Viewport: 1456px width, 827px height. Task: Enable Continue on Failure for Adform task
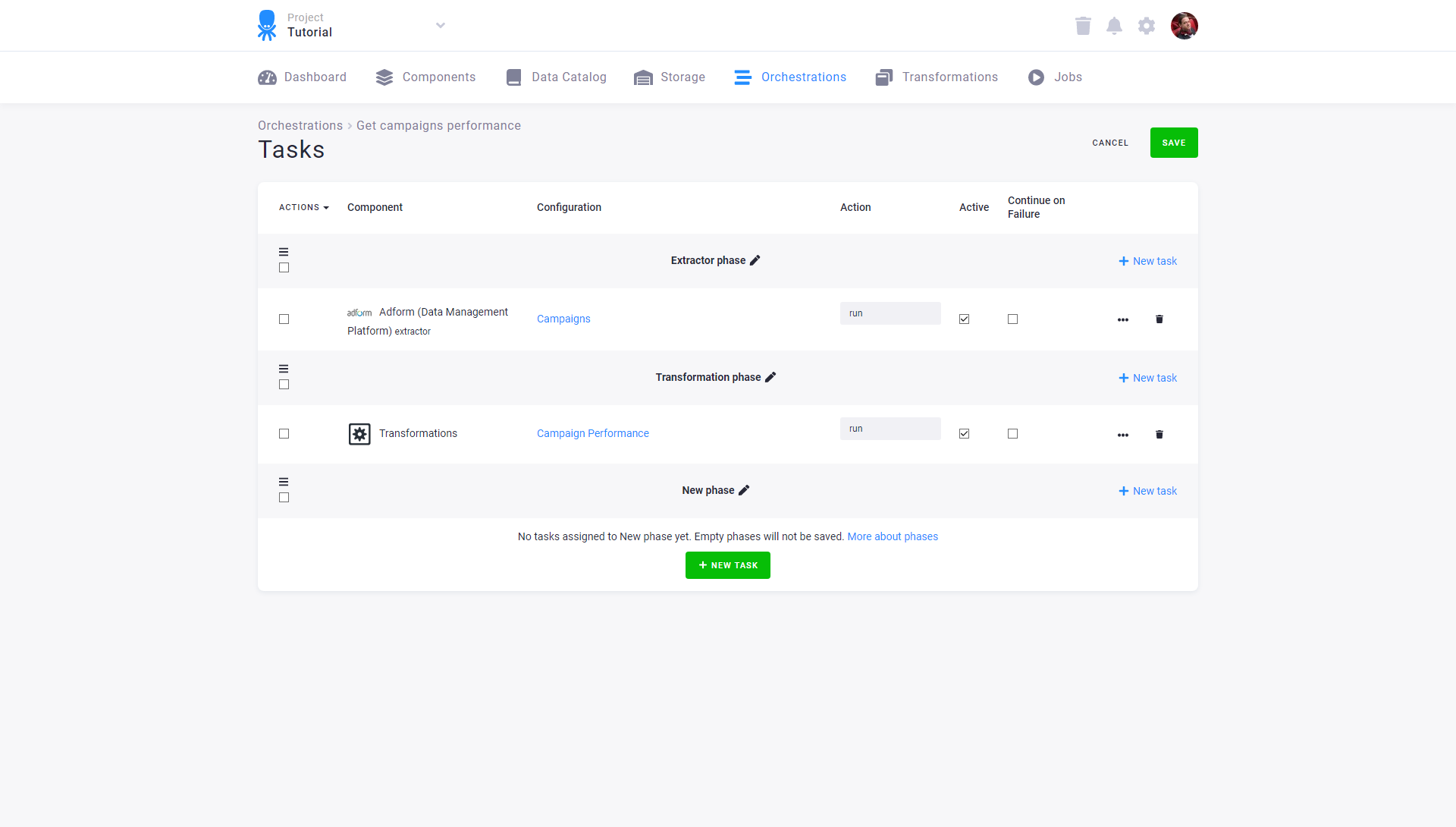click(x=1012, y=319)
